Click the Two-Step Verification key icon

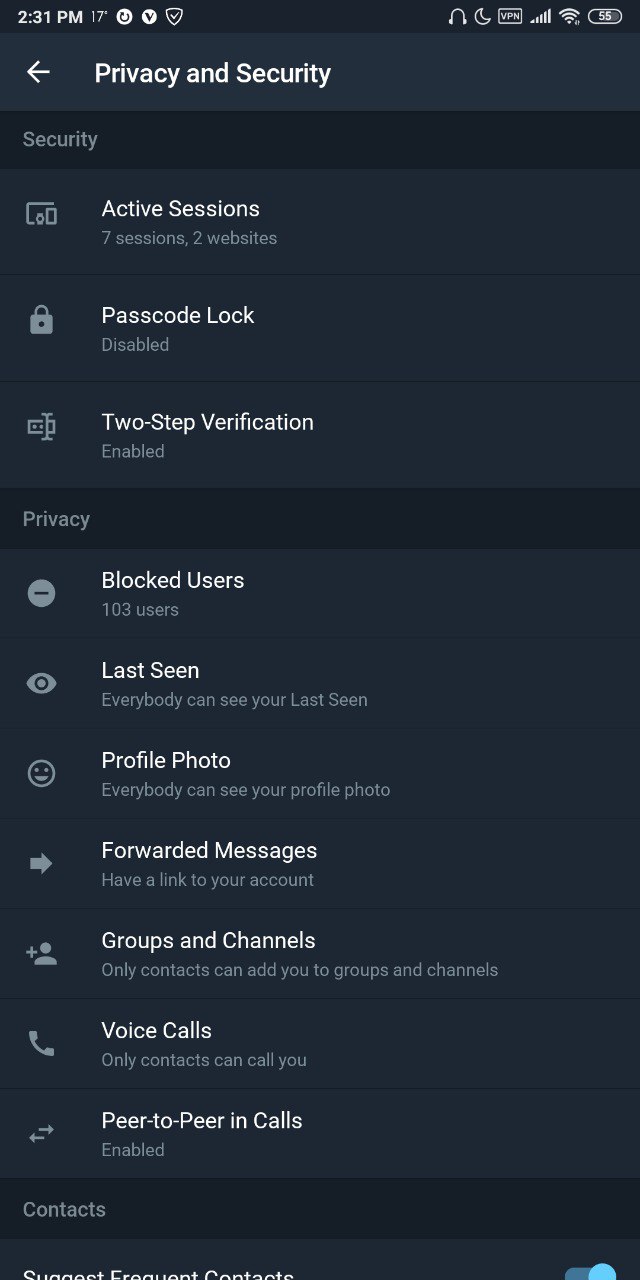click(x=41, y=428)
